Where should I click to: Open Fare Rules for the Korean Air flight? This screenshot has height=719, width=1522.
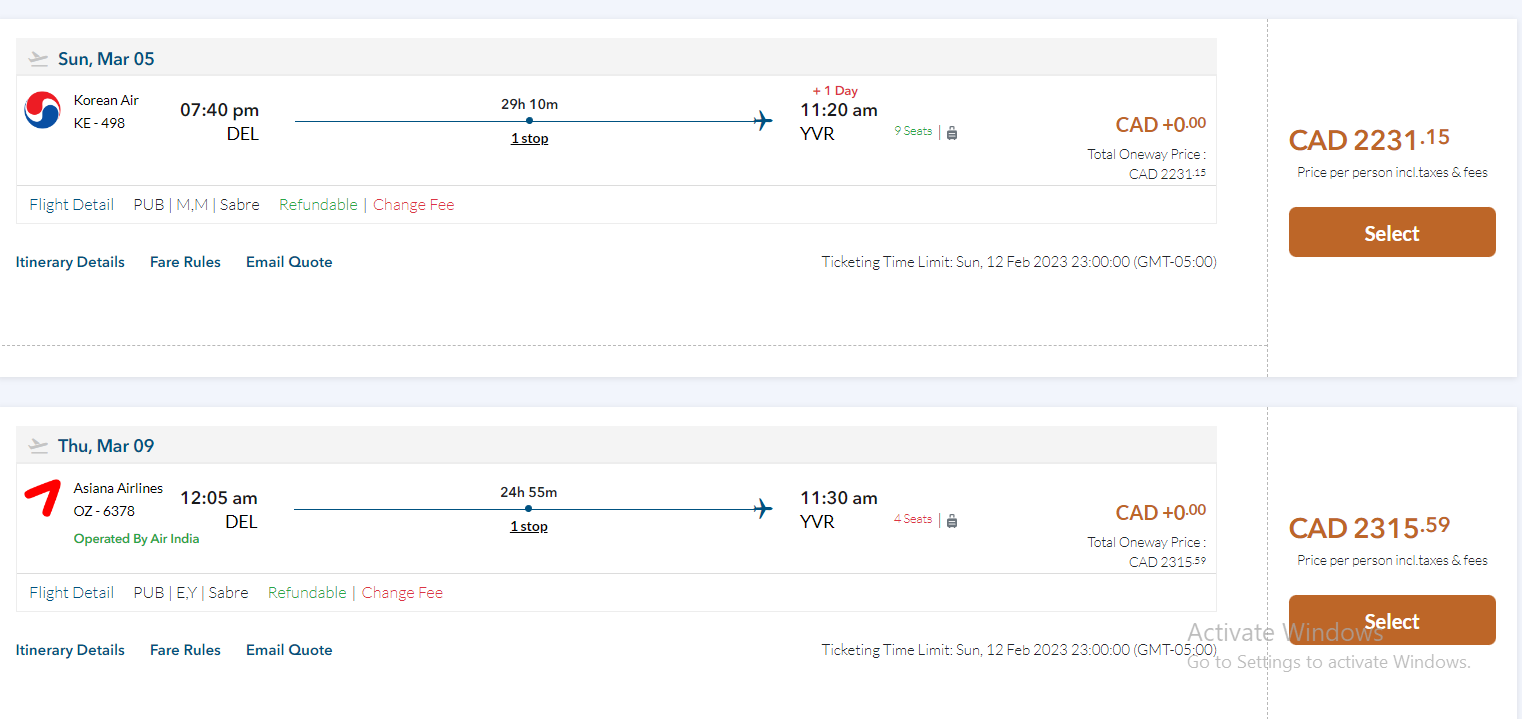(x=185, y=262)
